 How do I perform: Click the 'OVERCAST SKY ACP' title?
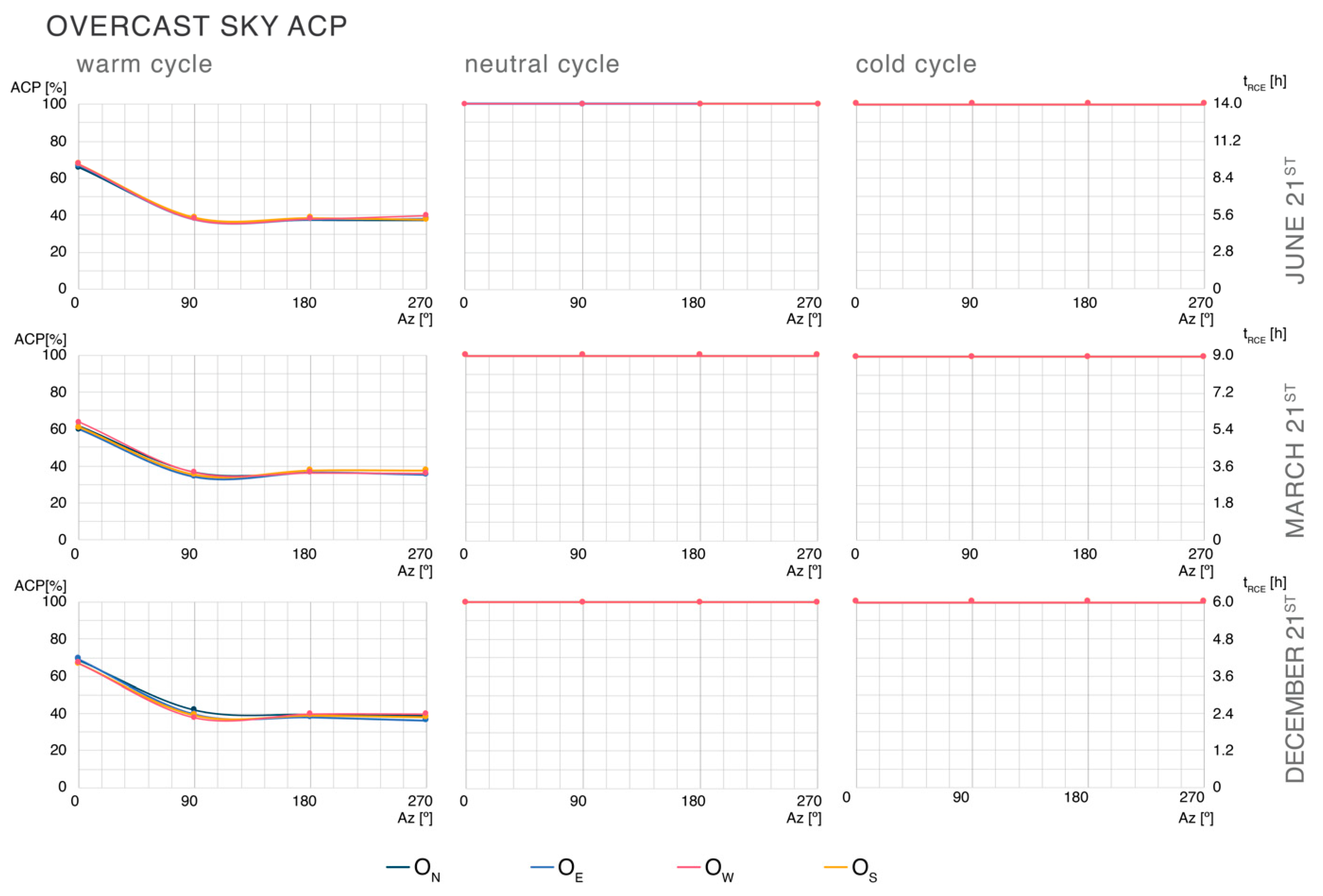coord(197,26)
